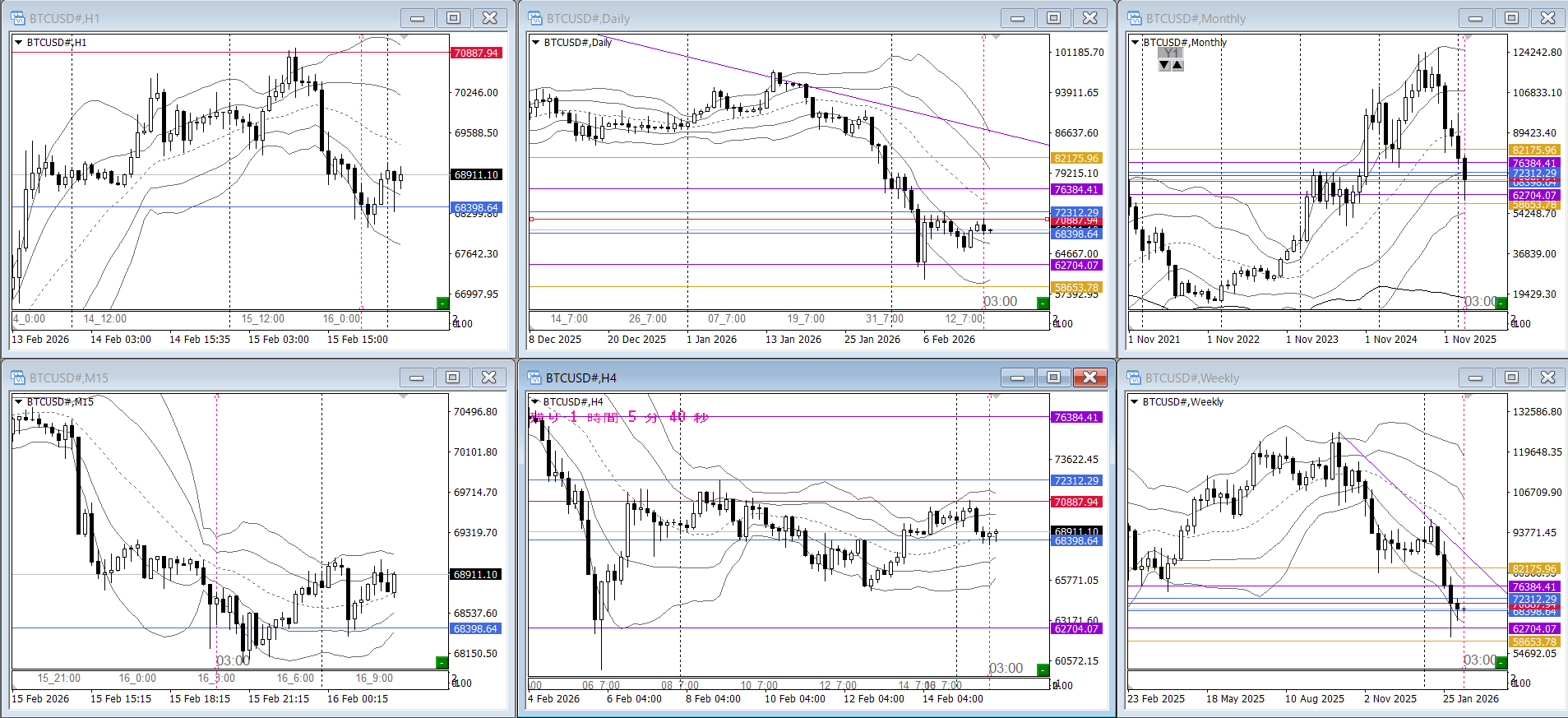Click the BTCUSD#,H1 chart window icon
This screenshot has height=718, width=1568.
click(x=18, y=18)
